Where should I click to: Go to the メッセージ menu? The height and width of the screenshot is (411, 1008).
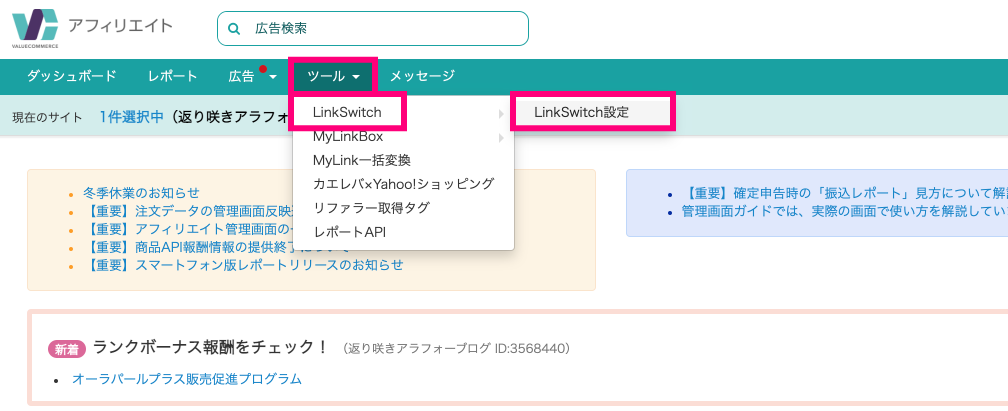pos(422,77)
